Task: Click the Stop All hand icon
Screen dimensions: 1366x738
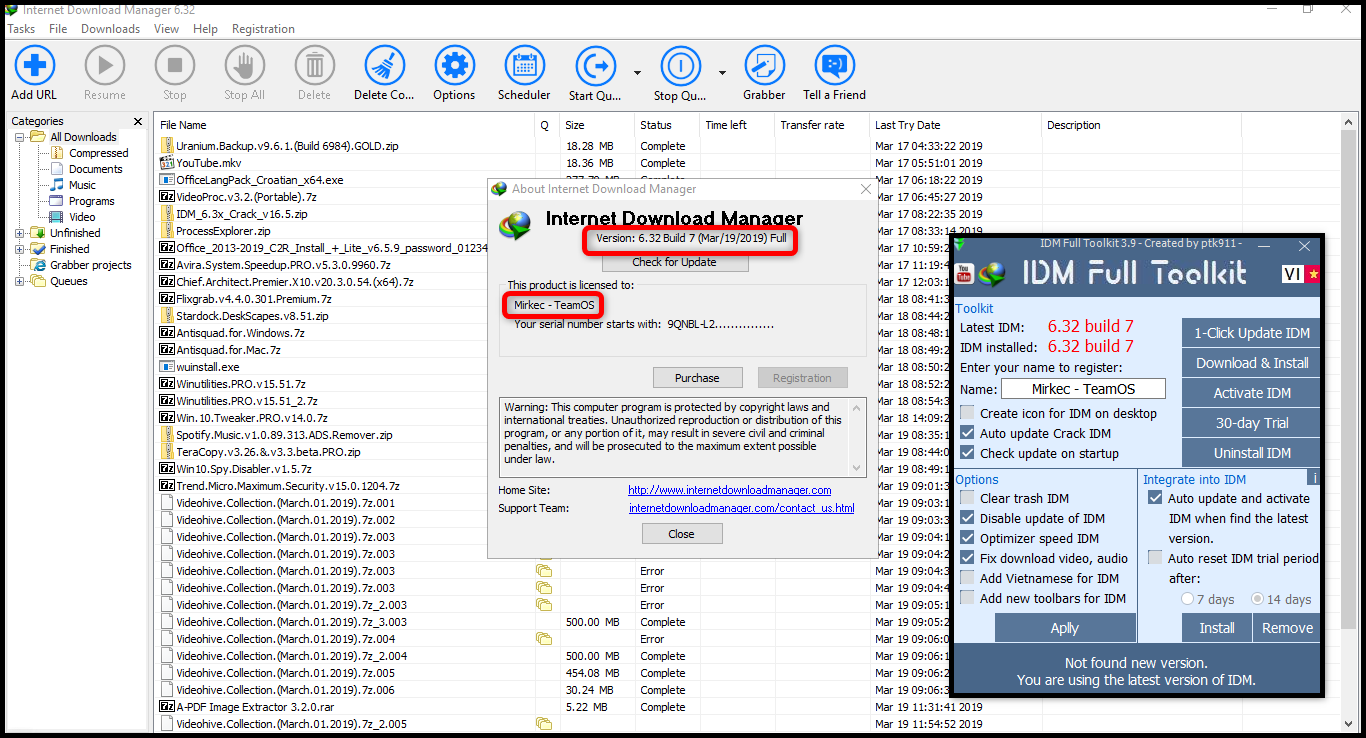Action: [244, 66]
